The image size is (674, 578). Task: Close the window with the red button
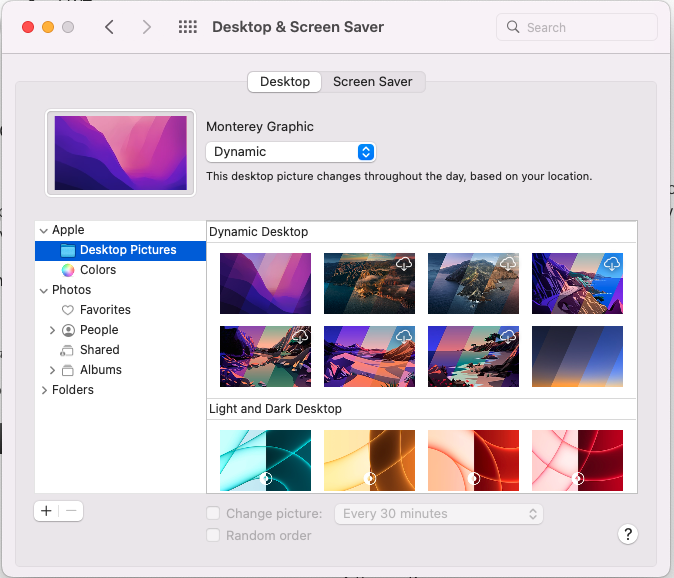[x=28, y=27]
